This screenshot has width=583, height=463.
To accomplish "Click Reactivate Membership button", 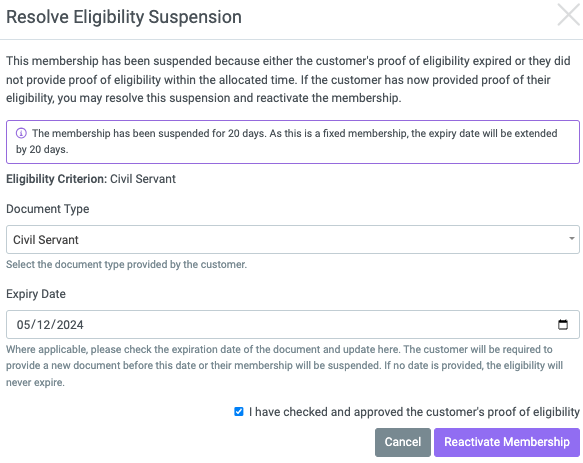I will tap(507, 442).
